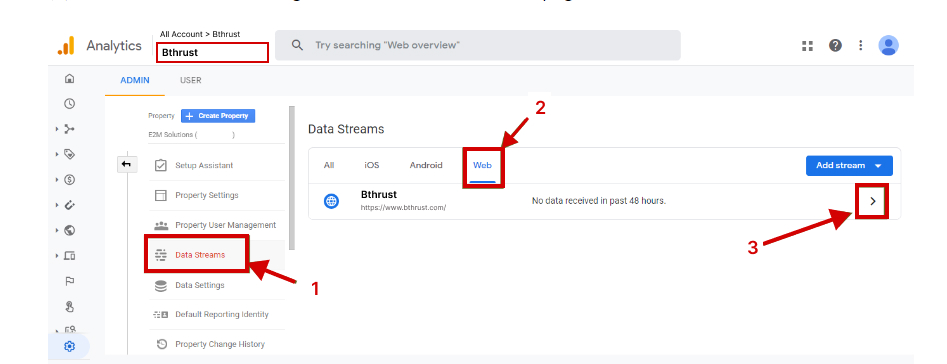Open the Home icon in left sidebar
Viewport: 947px width, 364px height.
69,78
